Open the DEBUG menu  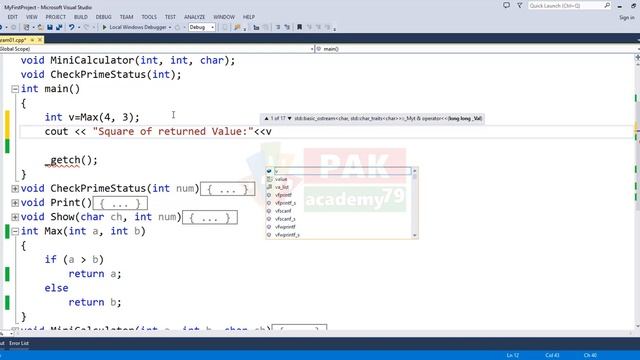tap(103, 17)
